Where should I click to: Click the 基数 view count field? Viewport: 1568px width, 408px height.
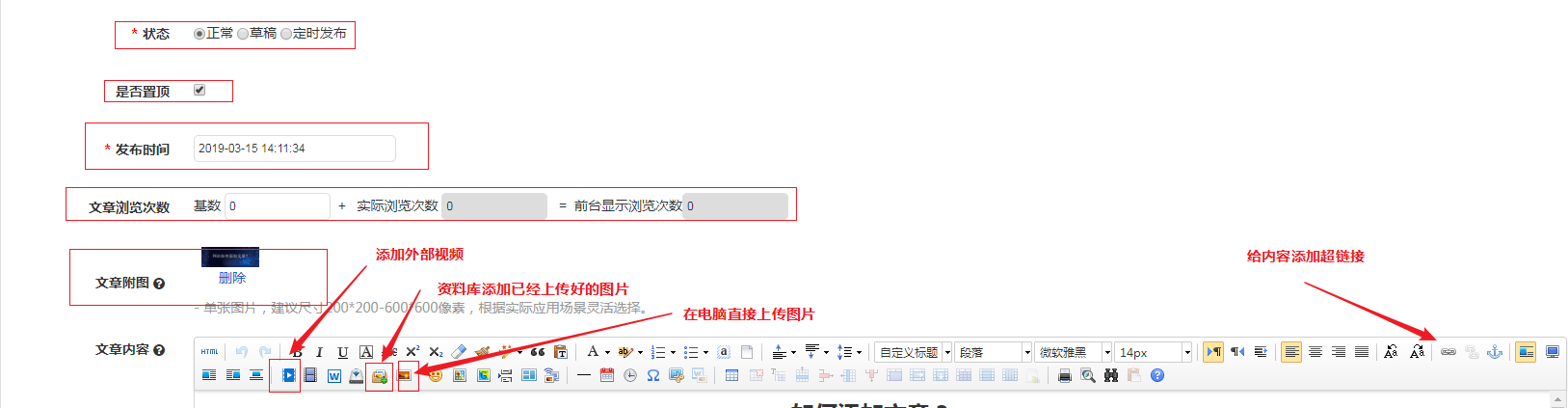pos(278,206)
